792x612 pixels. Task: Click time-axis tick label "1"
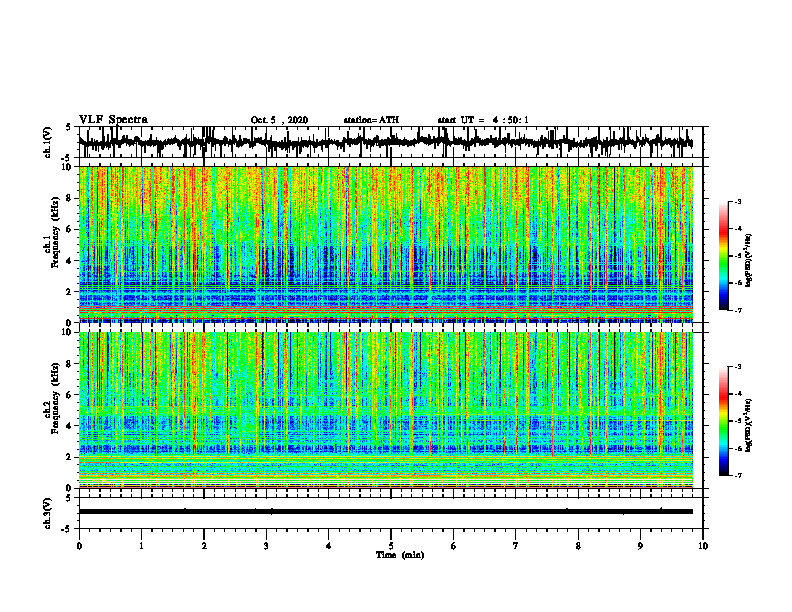pyautogui.click(x=141, y=546)
